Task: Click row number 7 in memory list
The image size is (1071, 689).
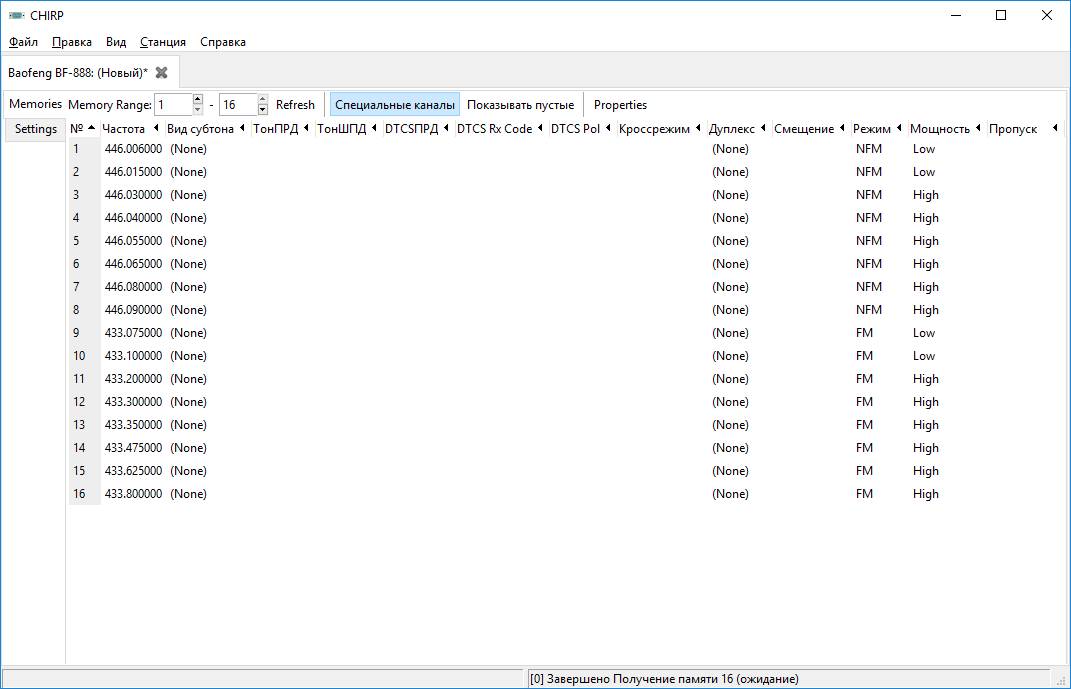Action: [x=76, y=287]
